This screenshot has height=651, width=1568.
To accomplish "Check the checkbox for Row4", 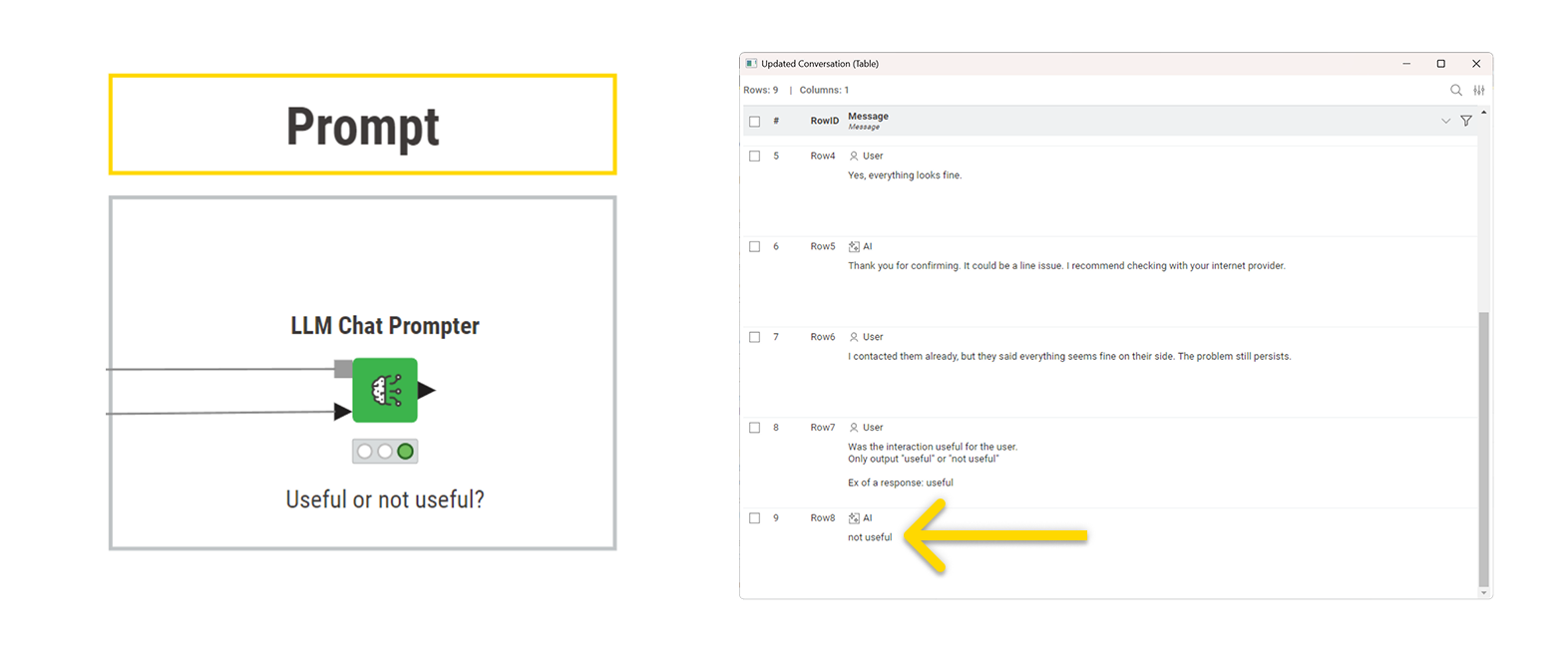I will tap(755, 157).
